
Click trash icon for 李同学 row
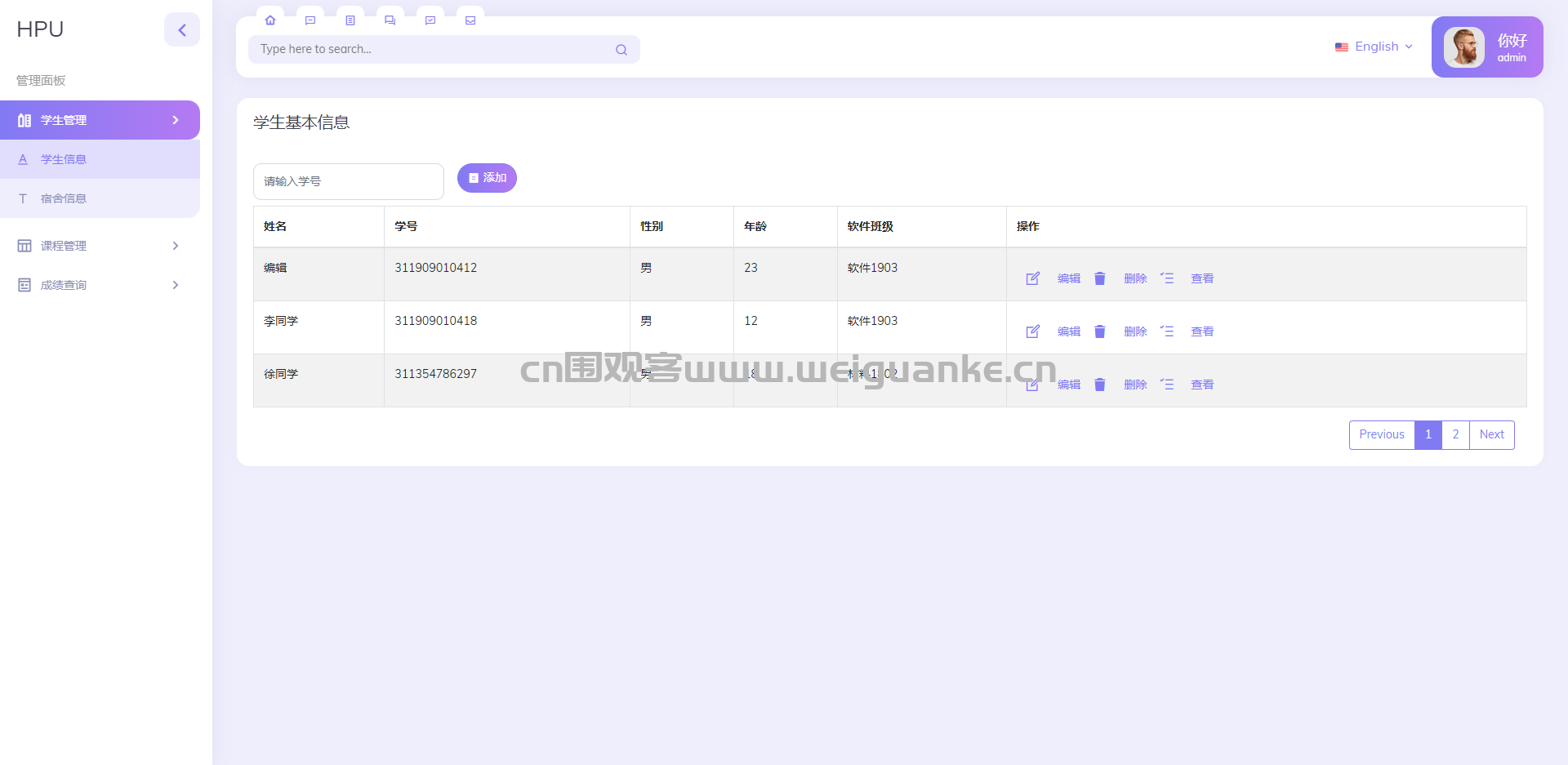tap(1100, 331)
